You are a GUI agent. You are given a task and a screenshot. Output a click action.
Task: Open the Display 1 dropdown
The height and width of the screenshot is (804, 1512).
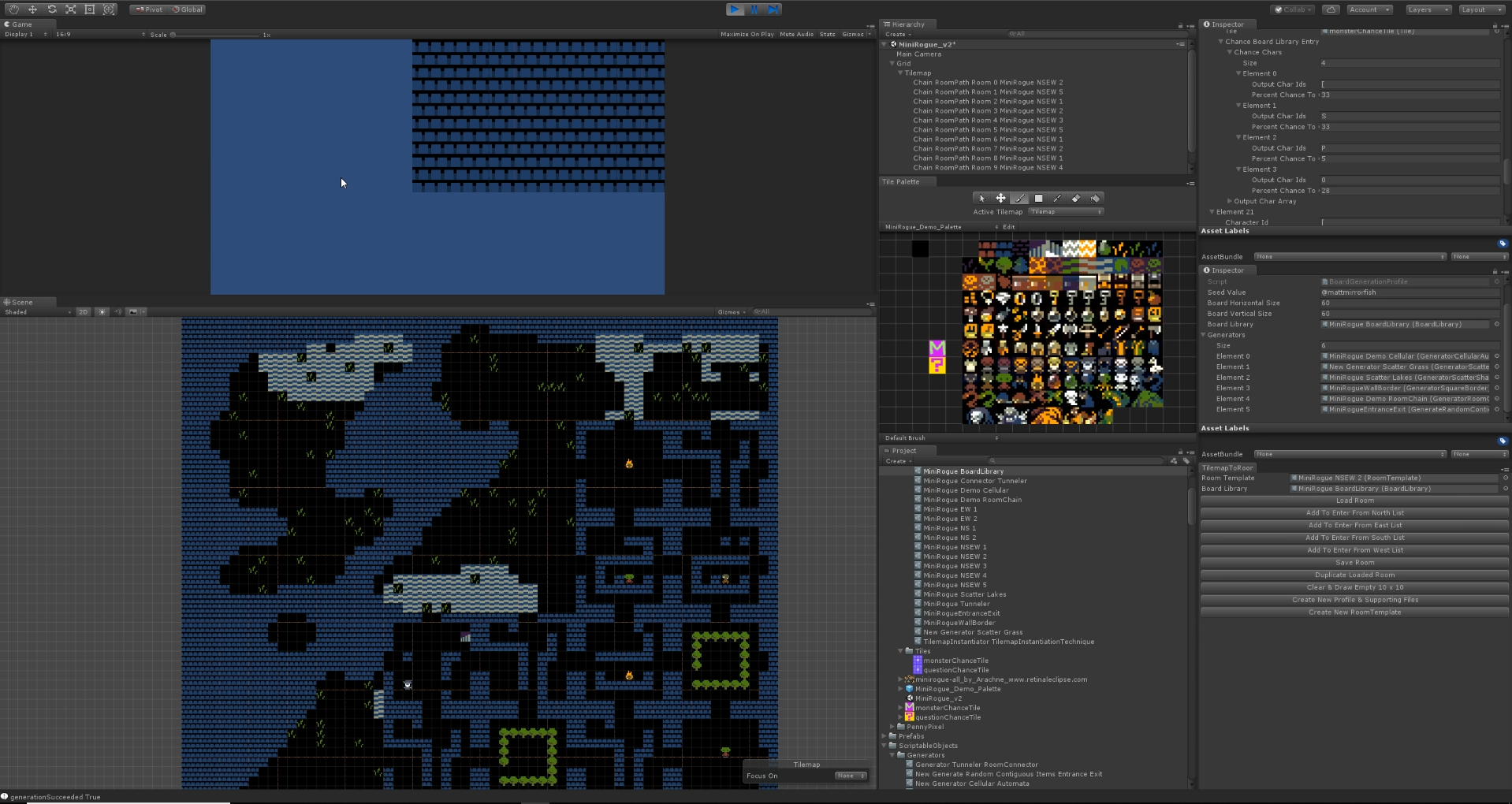(x=26, y=34)
